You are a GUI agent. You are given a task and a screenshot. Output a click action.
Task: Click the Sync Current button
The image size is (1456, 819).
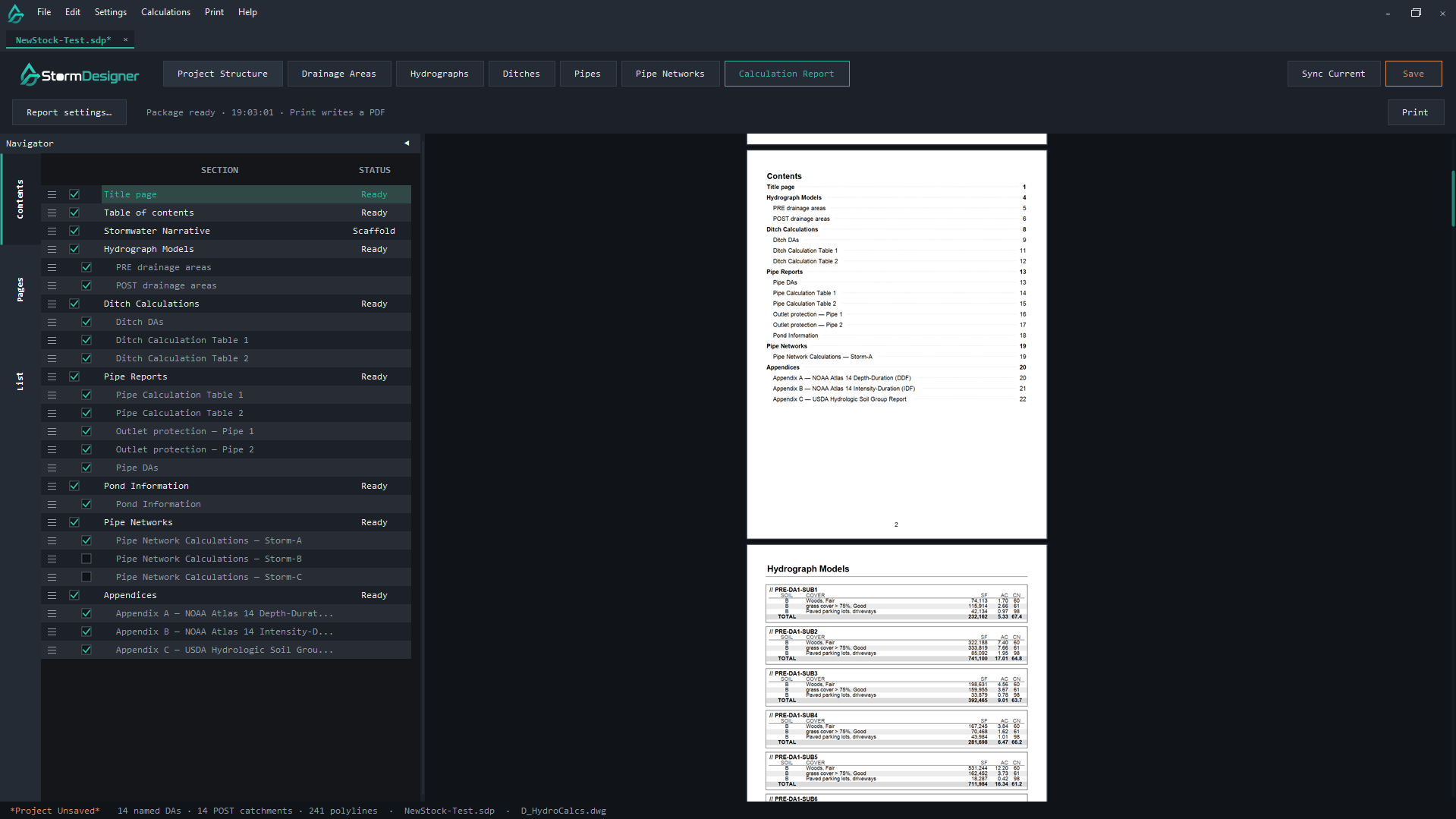(1333, 74)
